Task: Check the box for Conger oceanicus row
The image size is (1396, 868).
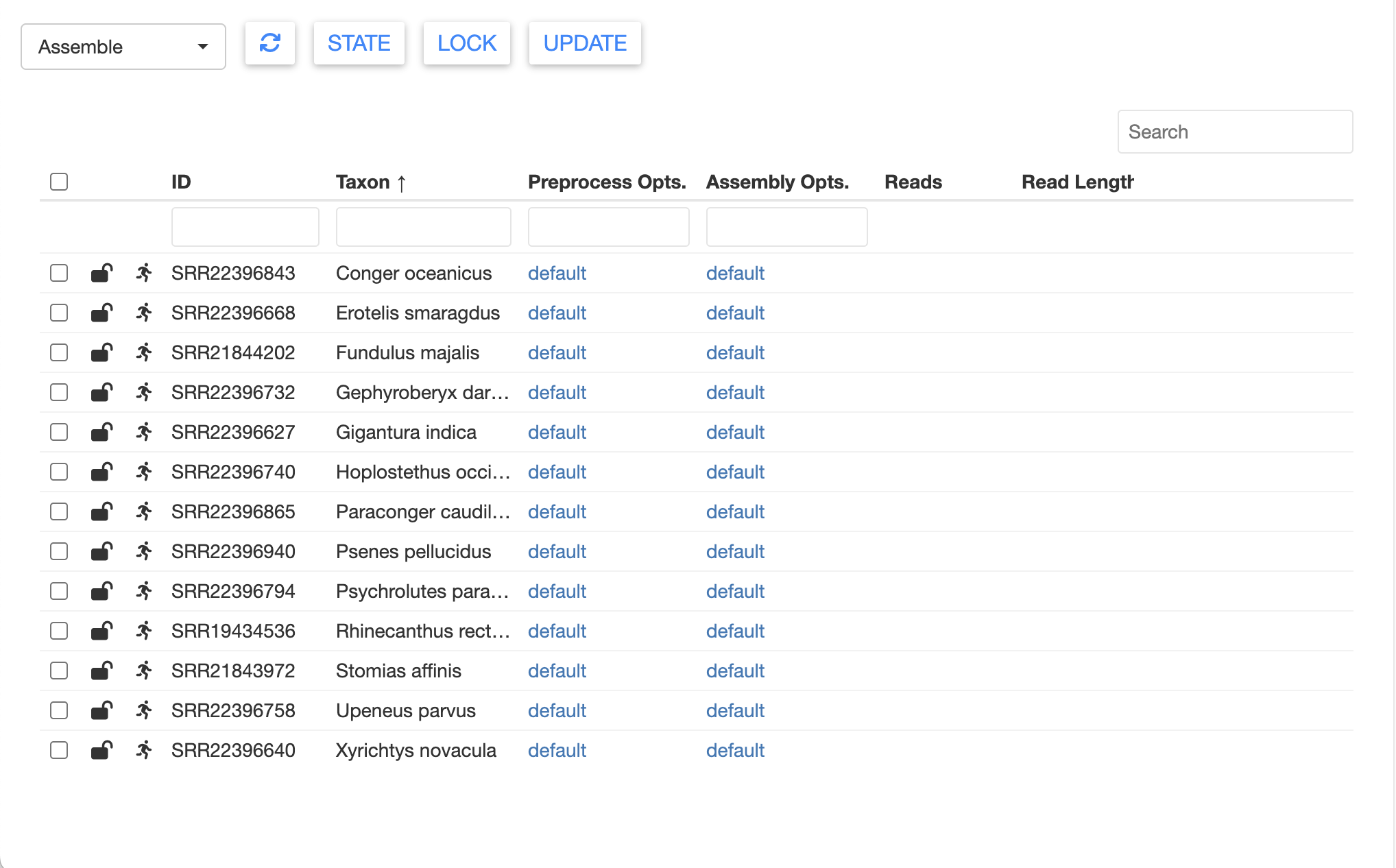Action: click(x=59, y=273)
